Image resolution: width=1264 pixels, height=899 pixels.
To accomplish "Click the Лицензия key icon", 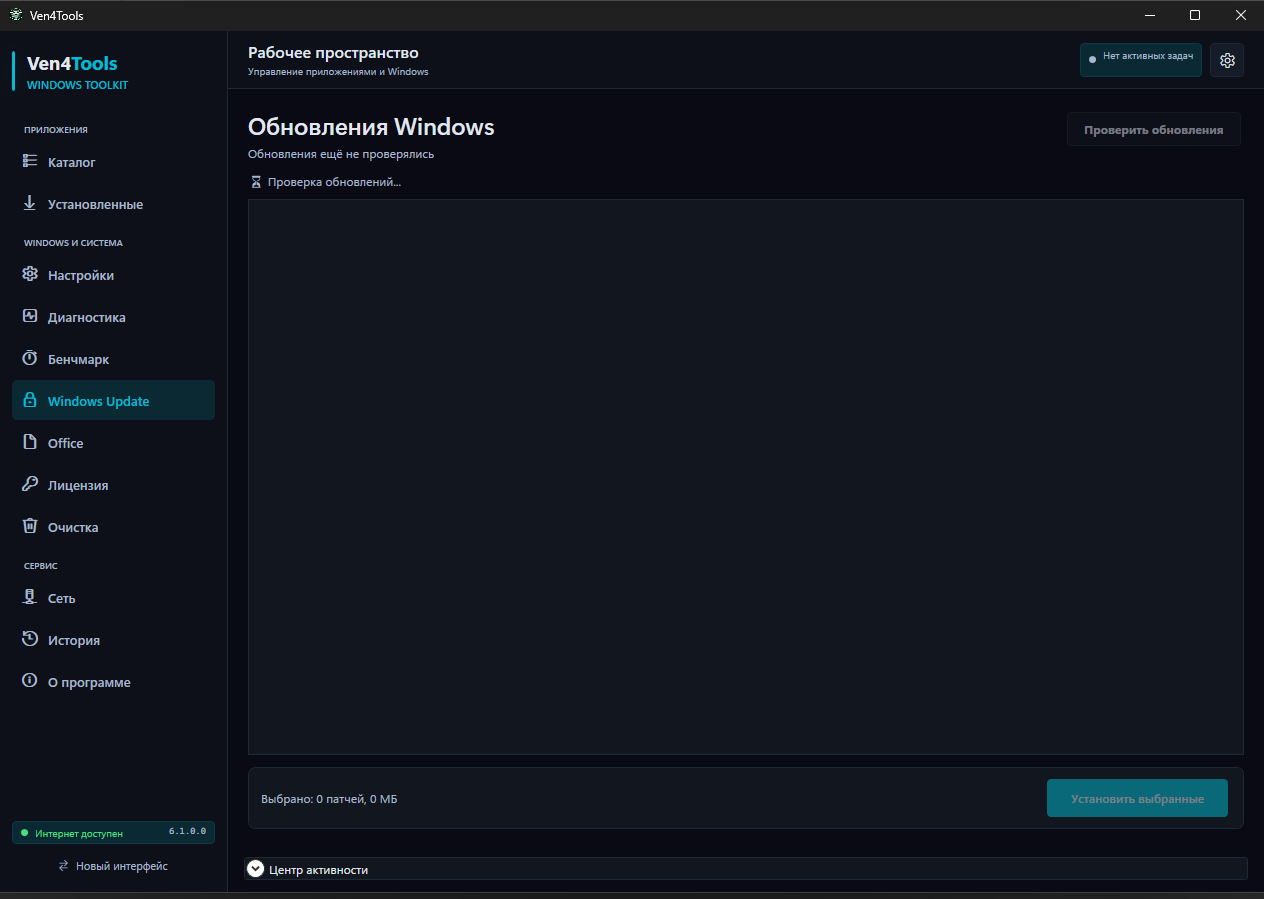I will 30,484.
